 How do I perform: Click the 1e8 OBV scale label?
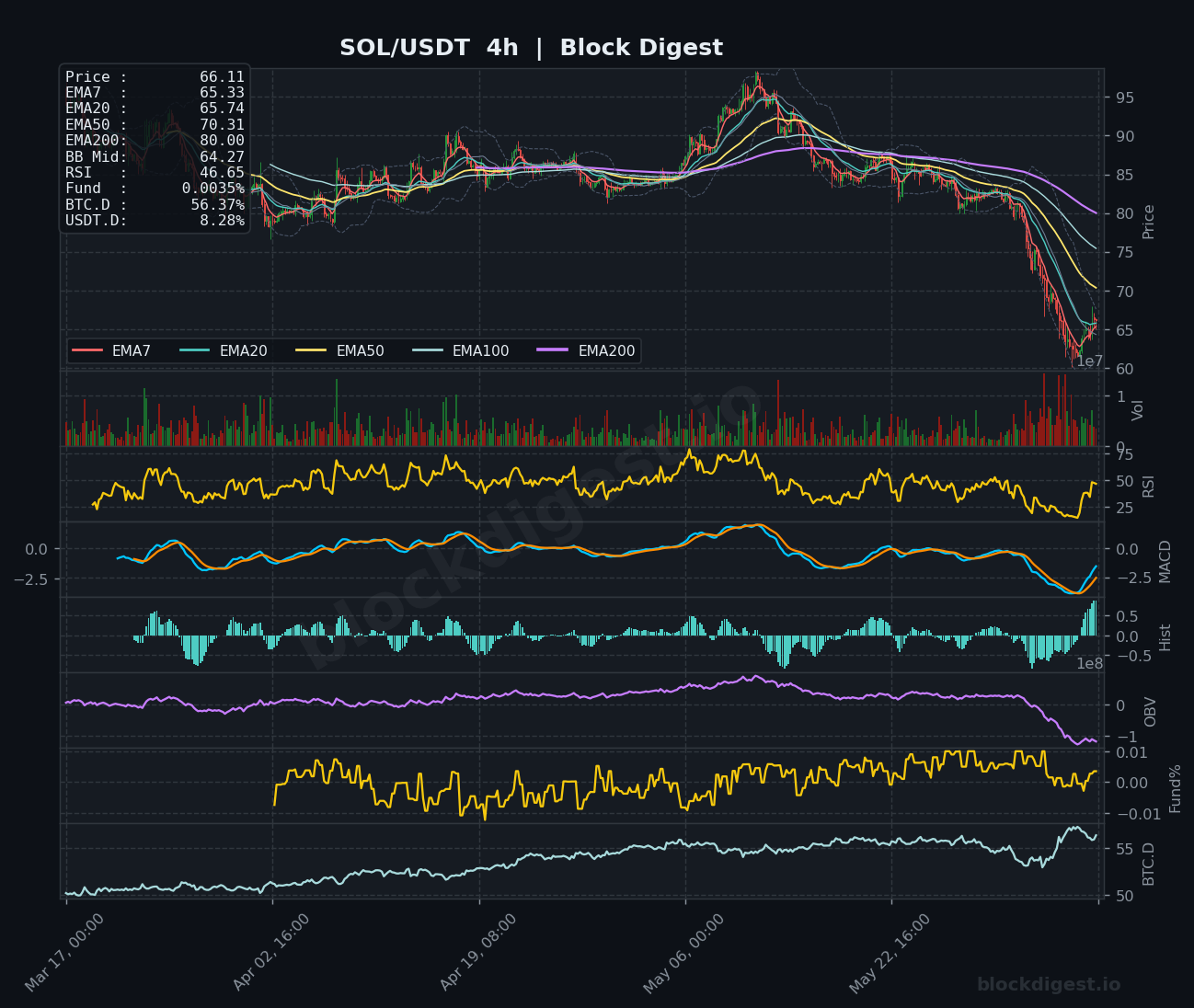tap(1090, 663)
